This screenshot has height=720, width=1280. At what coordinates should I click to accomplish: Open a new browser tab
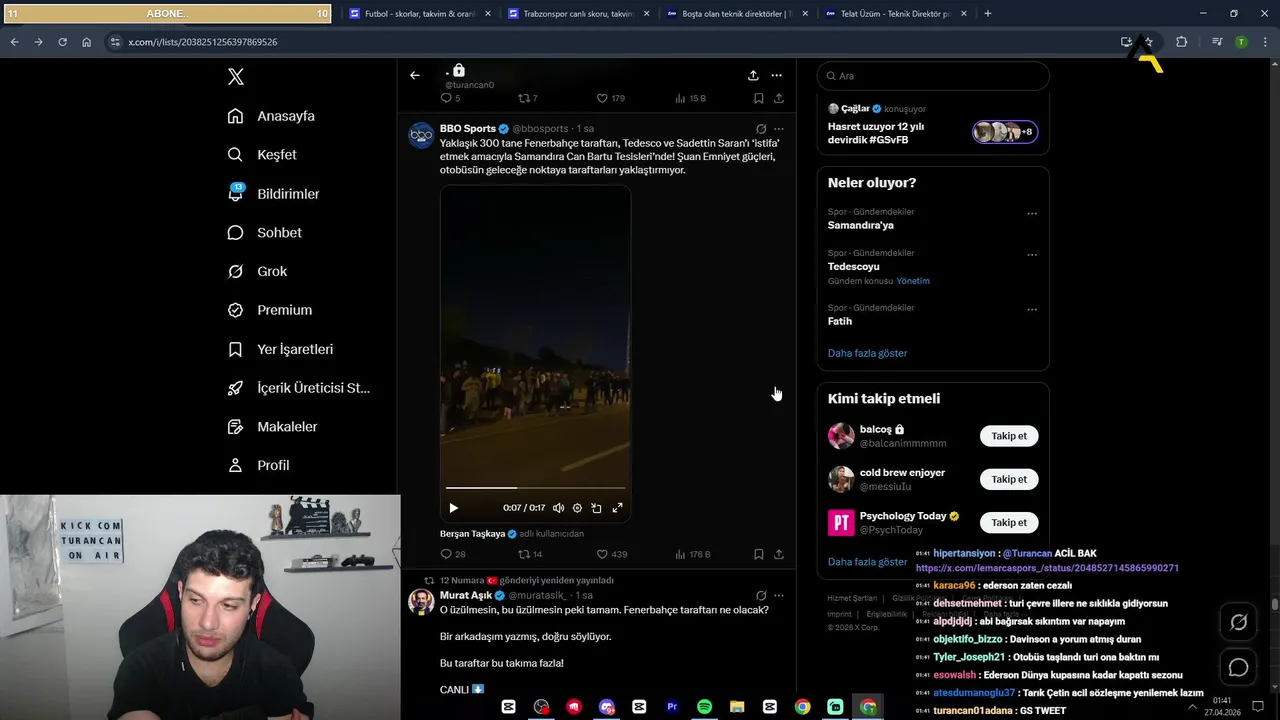point(988,14)
